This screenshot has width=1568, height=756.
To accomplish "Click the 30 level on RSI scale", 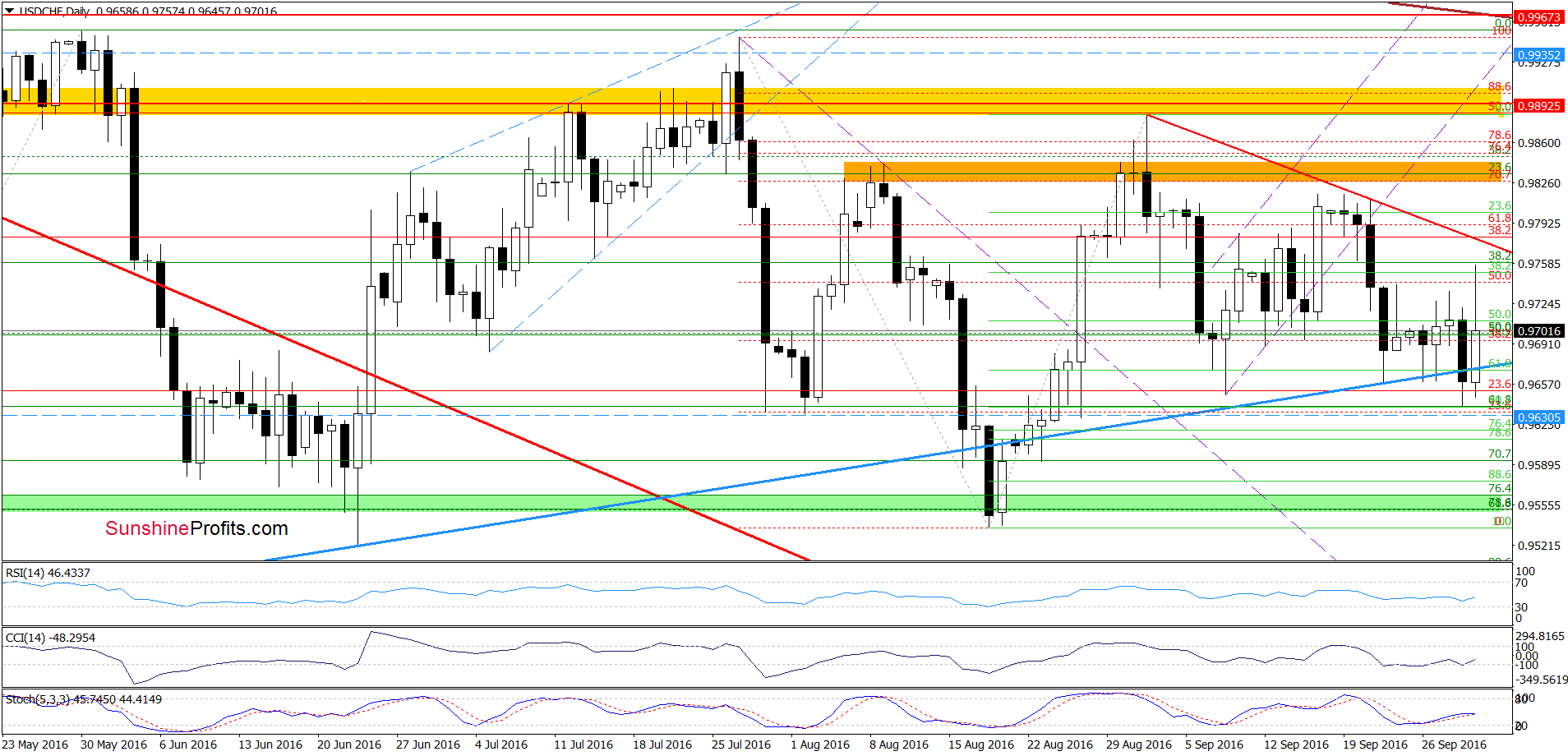I will pyautogui.click(x=1522, y=607).
